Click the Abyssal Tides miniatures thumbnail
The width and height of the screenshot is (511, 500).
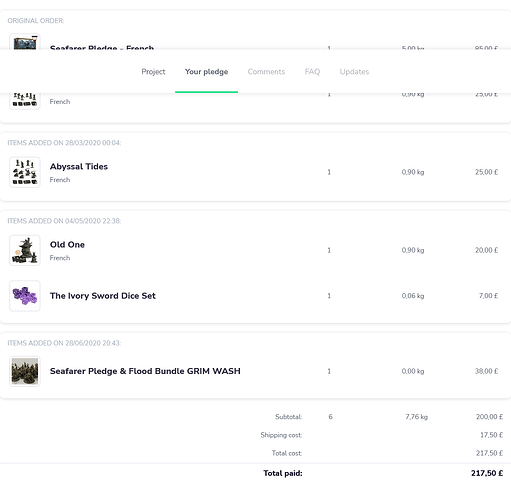[25, 172]
